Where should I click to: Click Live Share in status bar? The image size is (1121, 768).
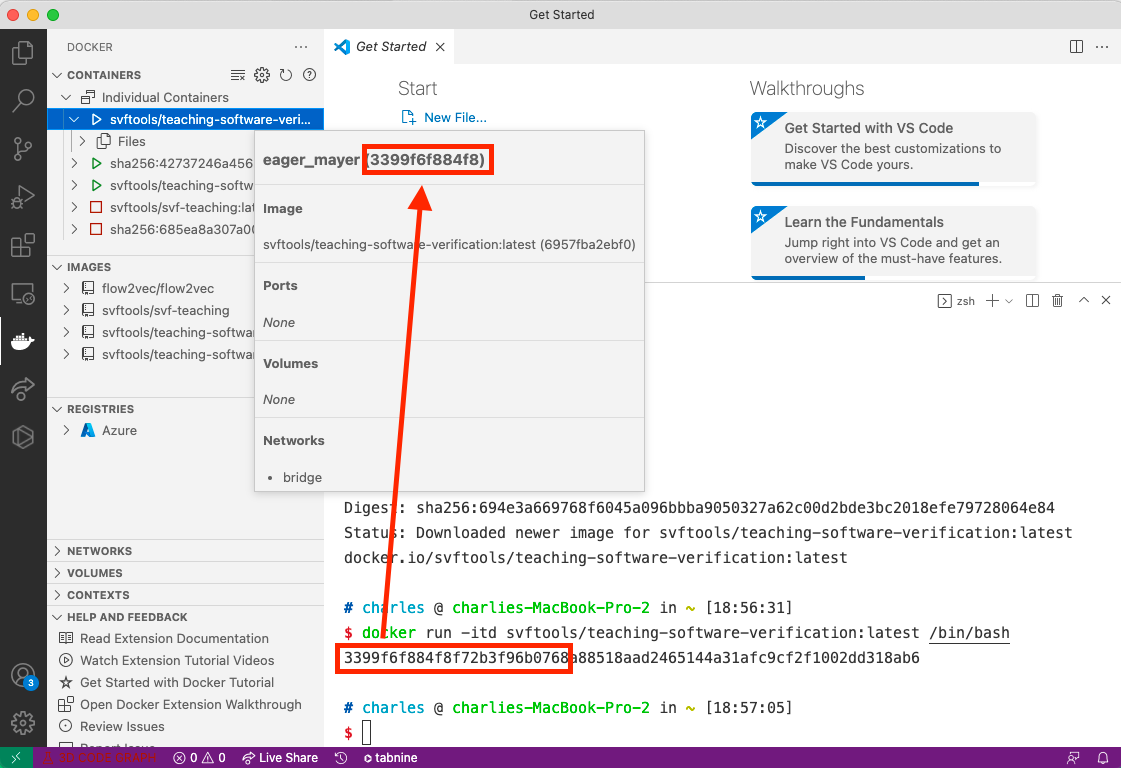click(280, 758)
